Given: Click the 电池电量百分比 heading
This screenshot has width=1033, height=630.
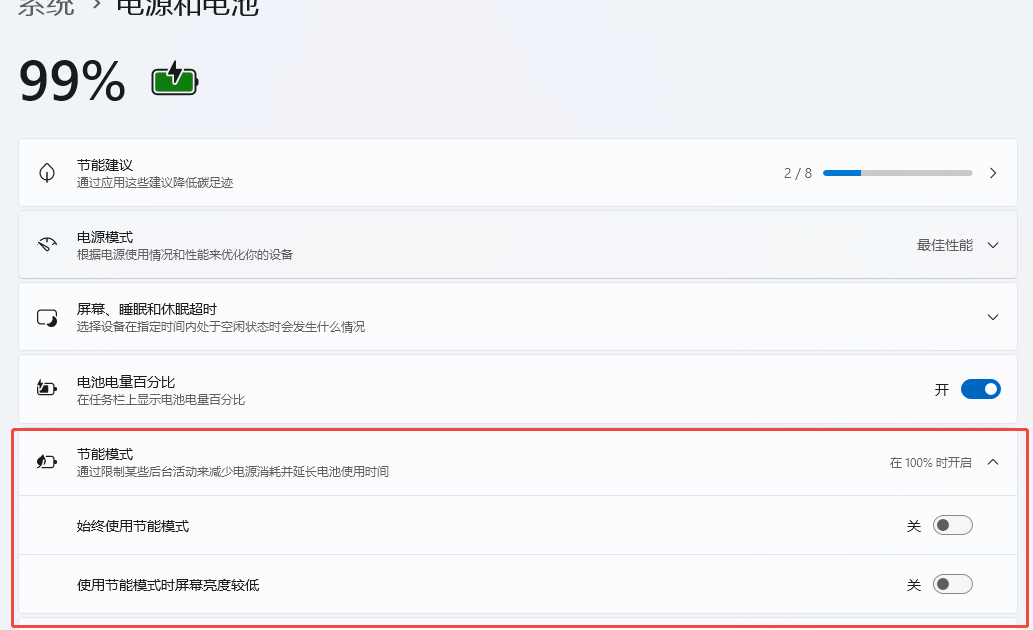Looking at the screenshot, I should click(126, 382).
